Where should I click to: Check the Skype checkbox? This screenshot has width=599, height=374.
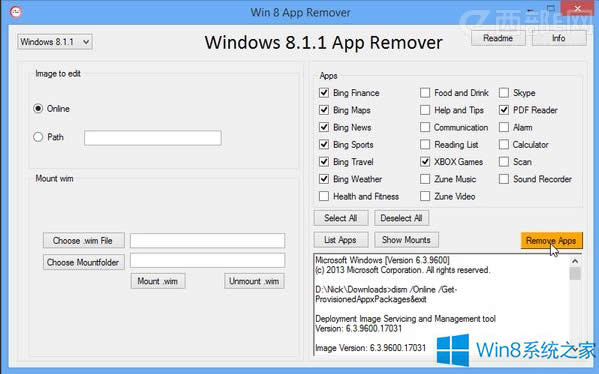pos(504,92)
